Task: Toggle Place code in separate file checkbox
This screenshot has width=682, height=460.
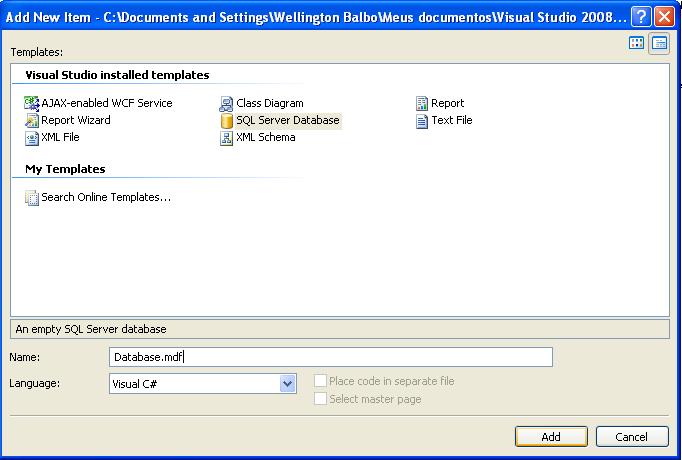Action: point(320,382)
